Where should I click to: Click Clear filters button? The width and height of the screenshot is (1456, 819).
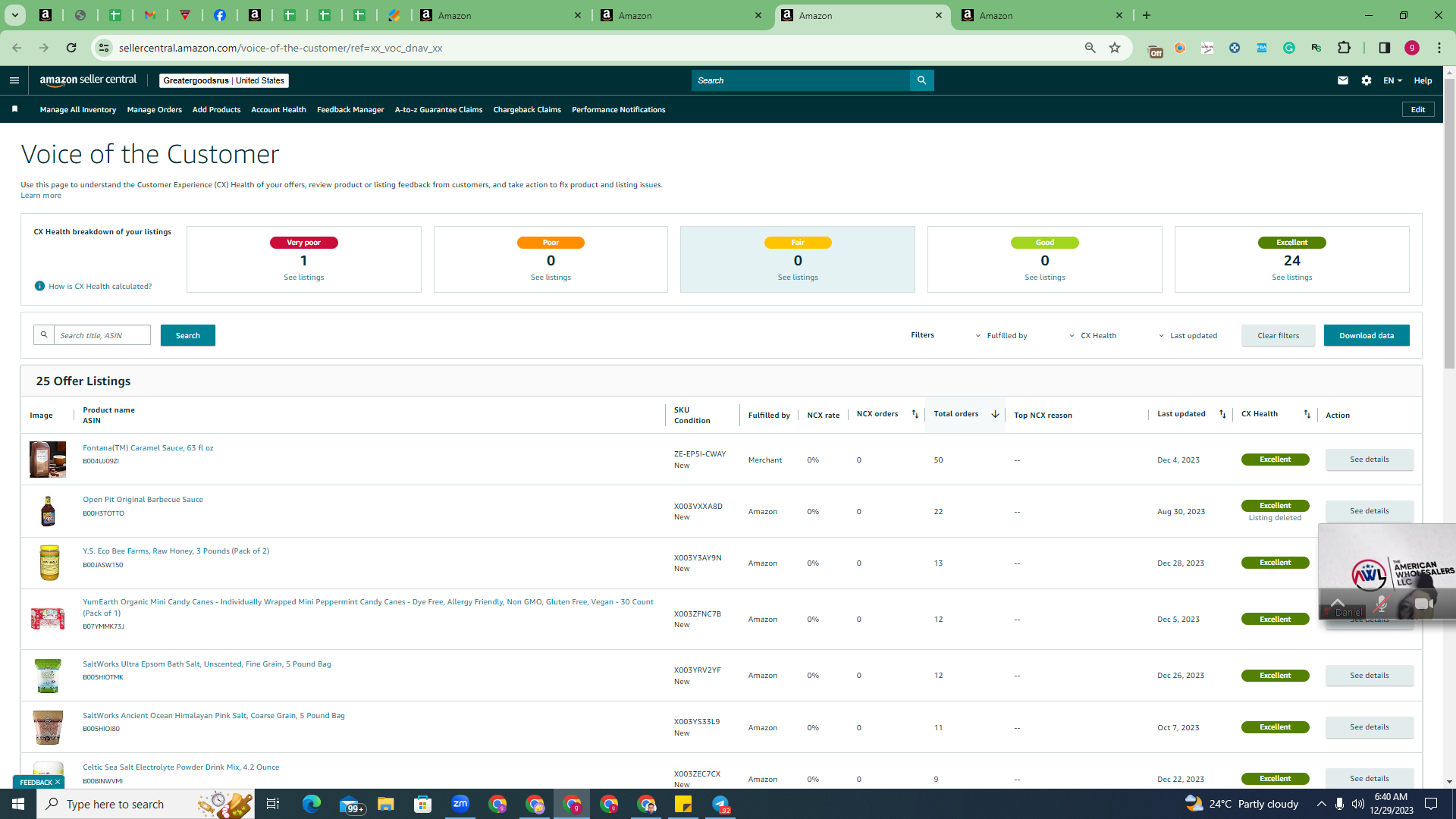pos(1278,335)
